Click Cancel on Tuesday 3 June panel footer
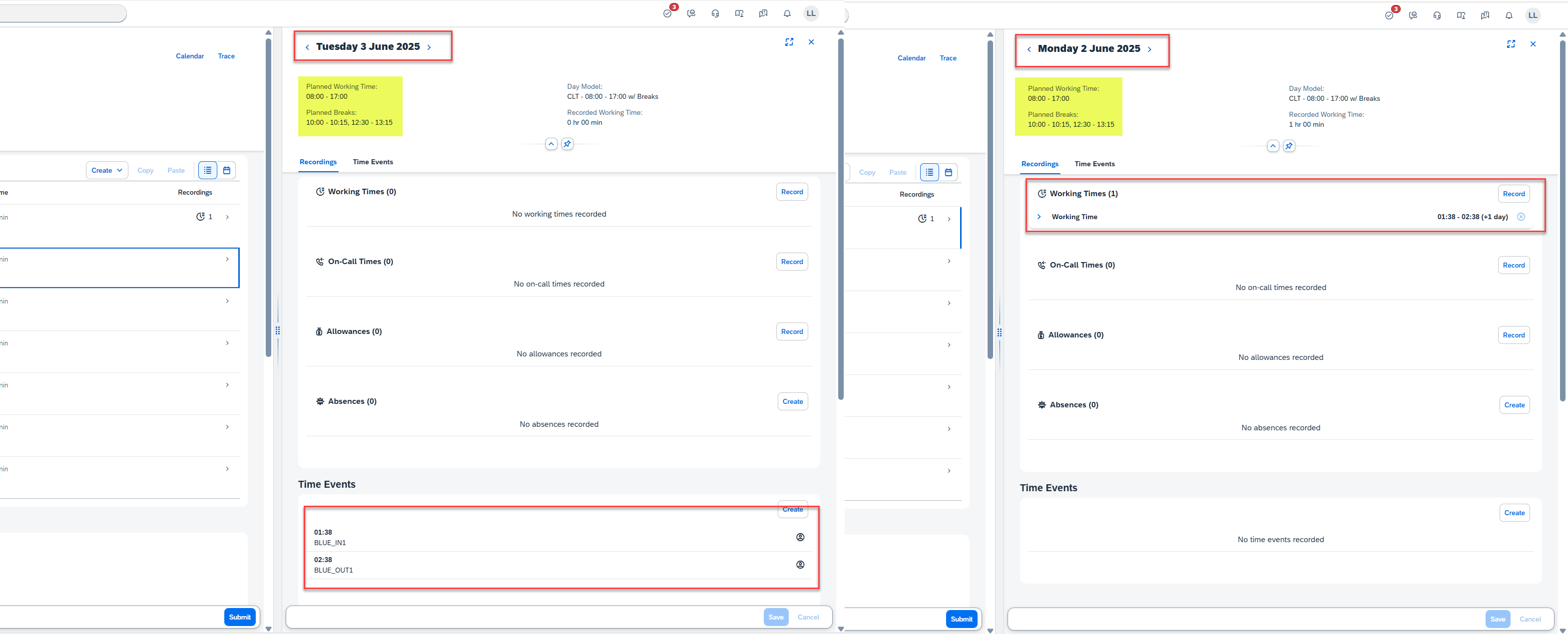 (x=808, y=617)
